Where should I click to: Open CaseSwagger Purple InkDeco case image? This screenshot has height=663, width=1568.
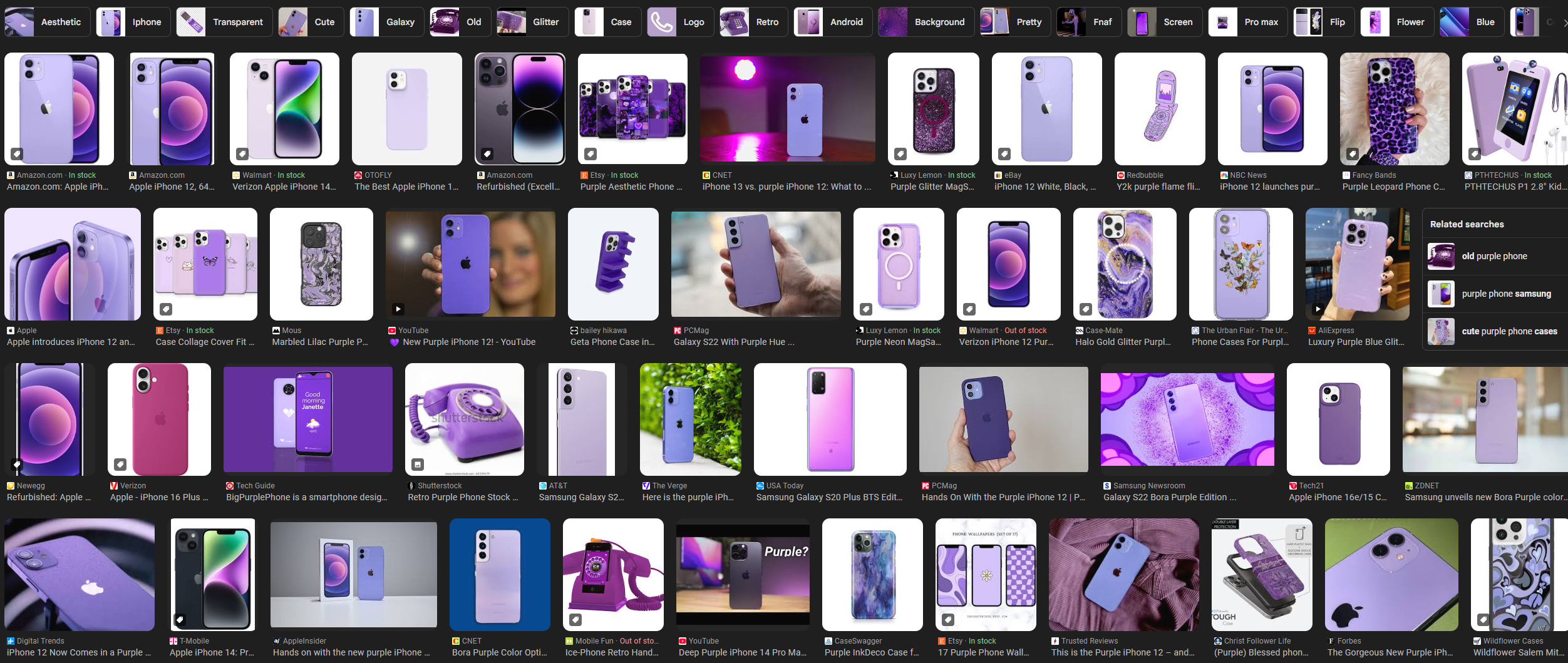click(872, 575)
